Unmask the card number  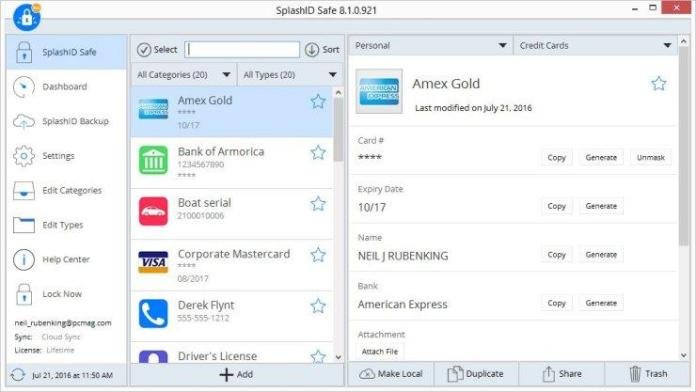tap(651, 158)
